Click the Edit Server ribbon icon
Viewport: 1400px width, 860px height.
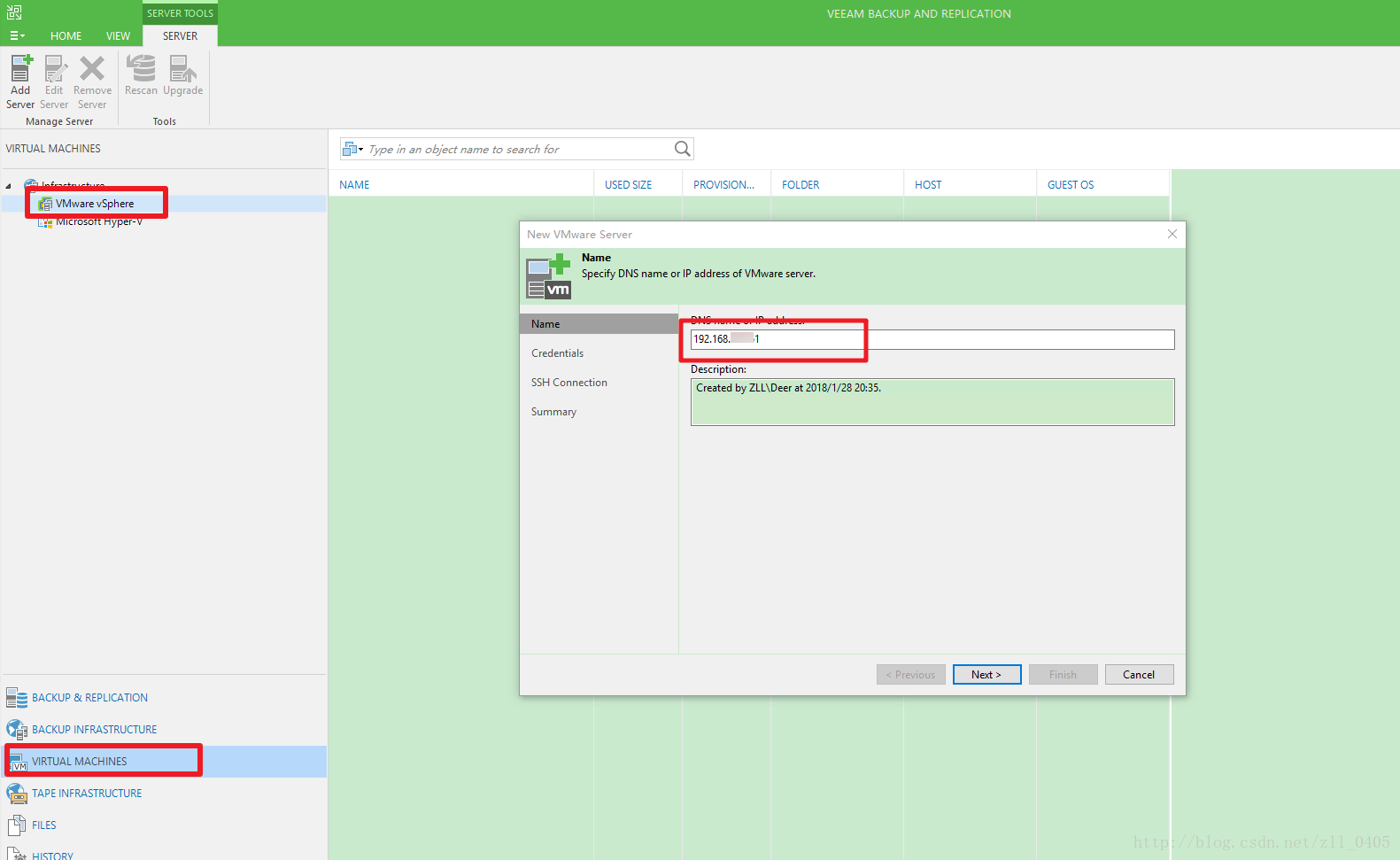pyautogui.click(x=54, y=81)
